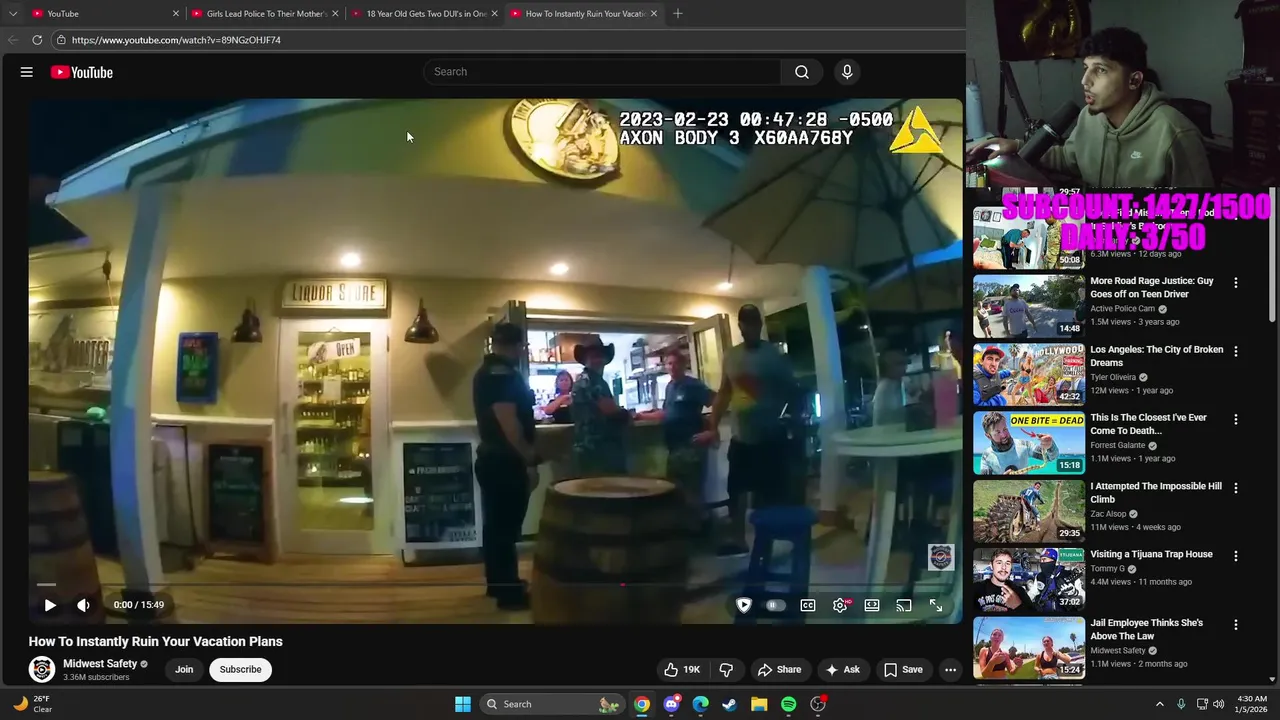Viewport: 1280px width, 720px height.
Task: Start voice search with the microphone
Action: pos(847,72)
